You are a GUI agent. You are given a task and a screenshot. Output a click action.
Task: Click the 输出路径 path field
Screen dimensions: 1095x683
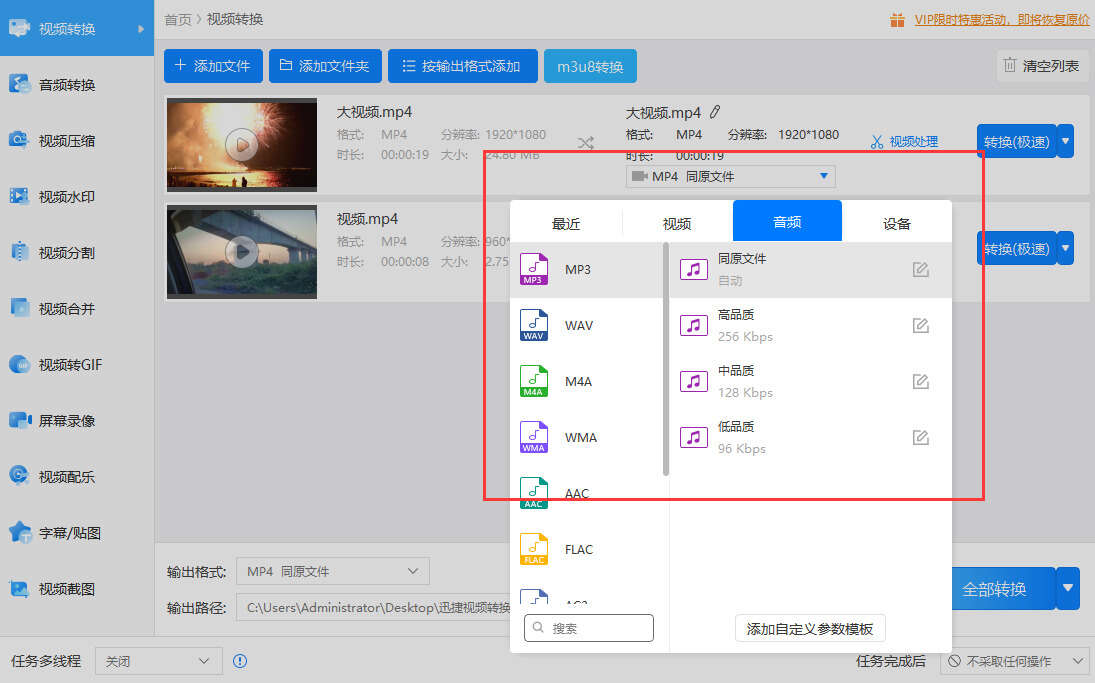(374, 608)
